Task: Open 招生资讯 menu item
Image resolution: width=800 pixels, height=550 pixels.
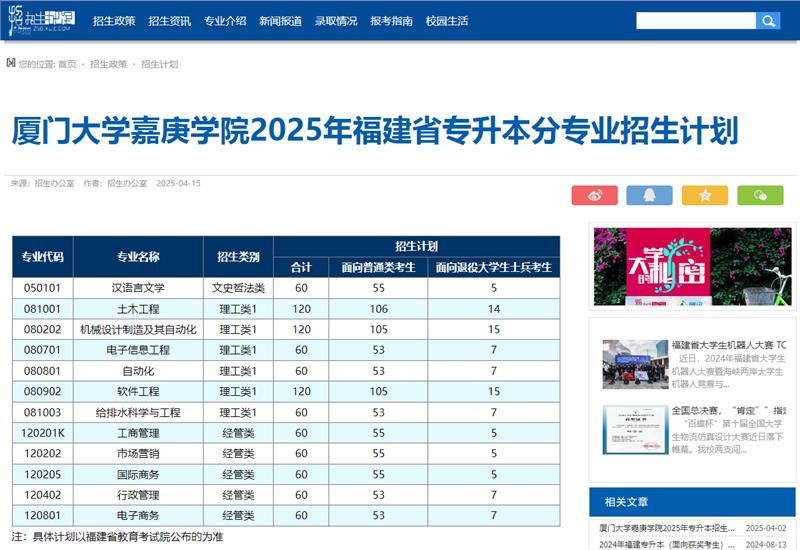Action: pos(169,21)
